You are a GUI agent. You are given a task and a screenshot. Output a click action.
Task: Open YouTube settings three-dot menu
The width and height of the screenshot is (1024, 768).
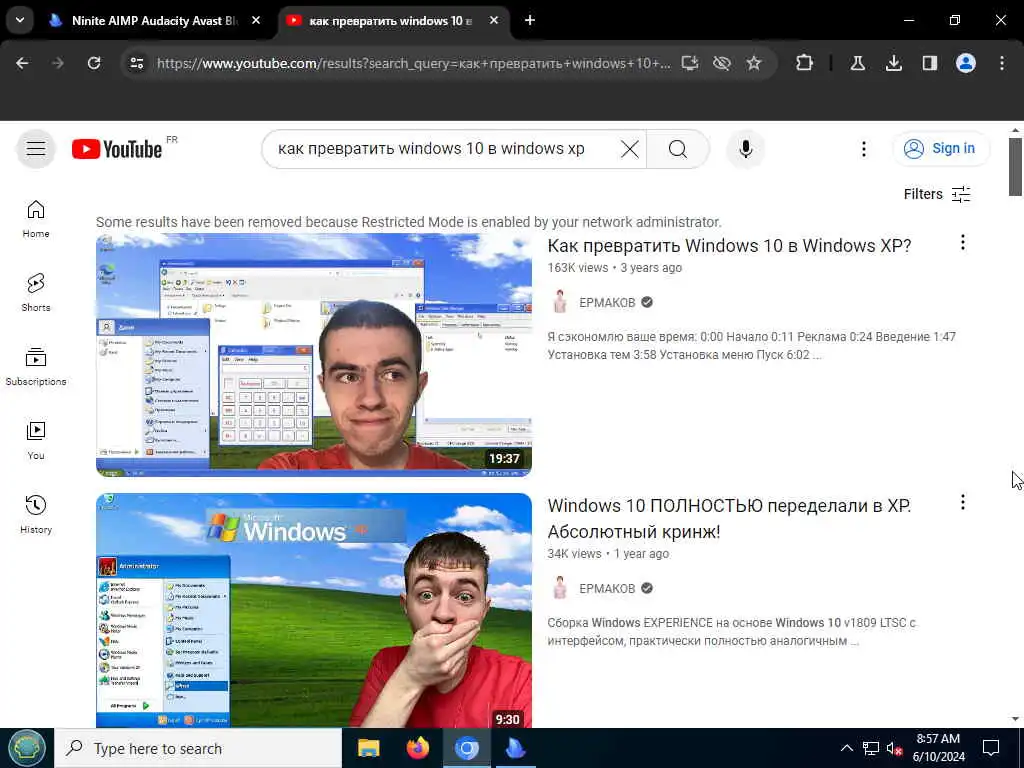(863, 149)
